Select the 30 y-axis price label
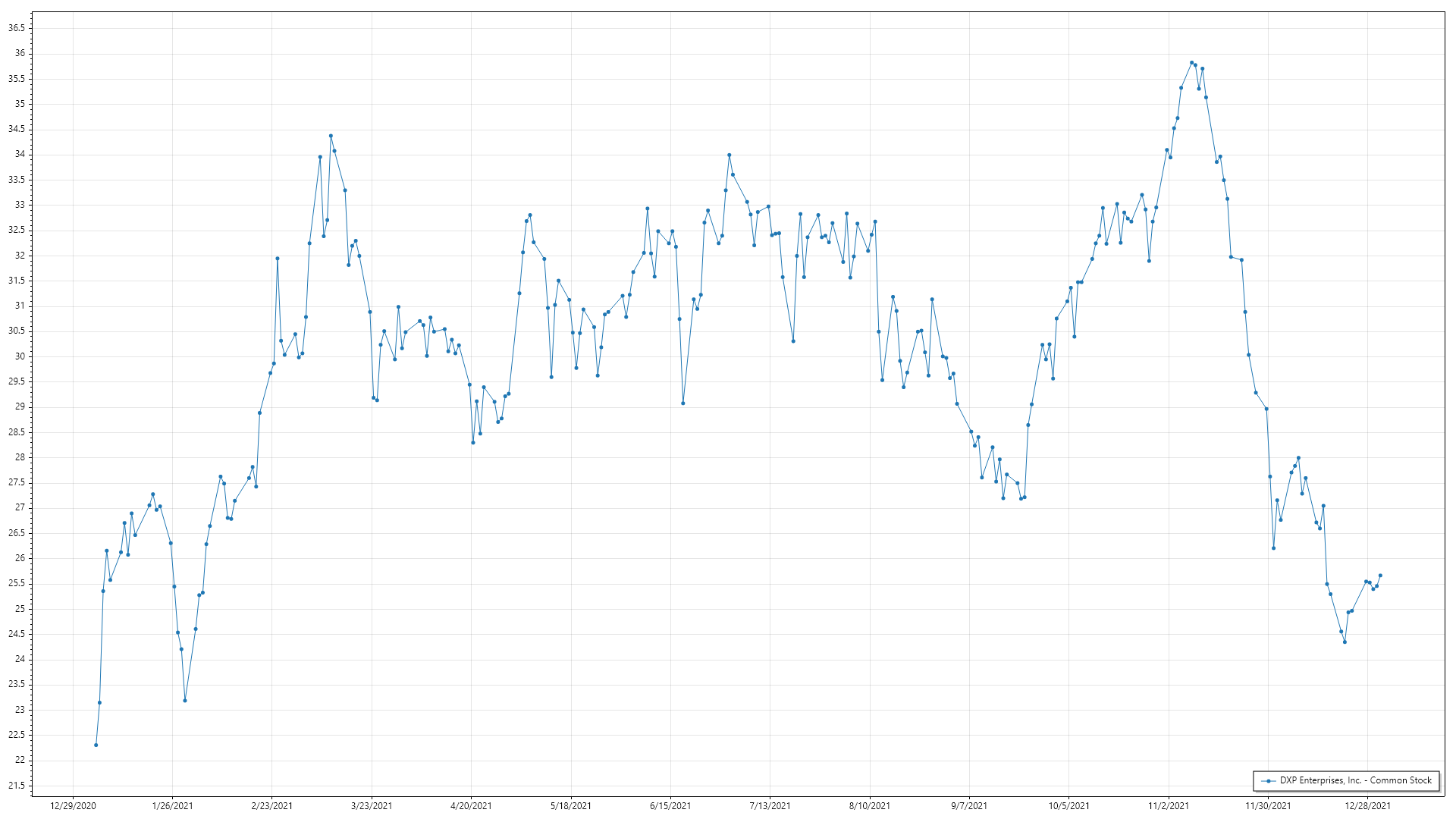This screenshot has width=1456, height=819. (x=20, y=356)
